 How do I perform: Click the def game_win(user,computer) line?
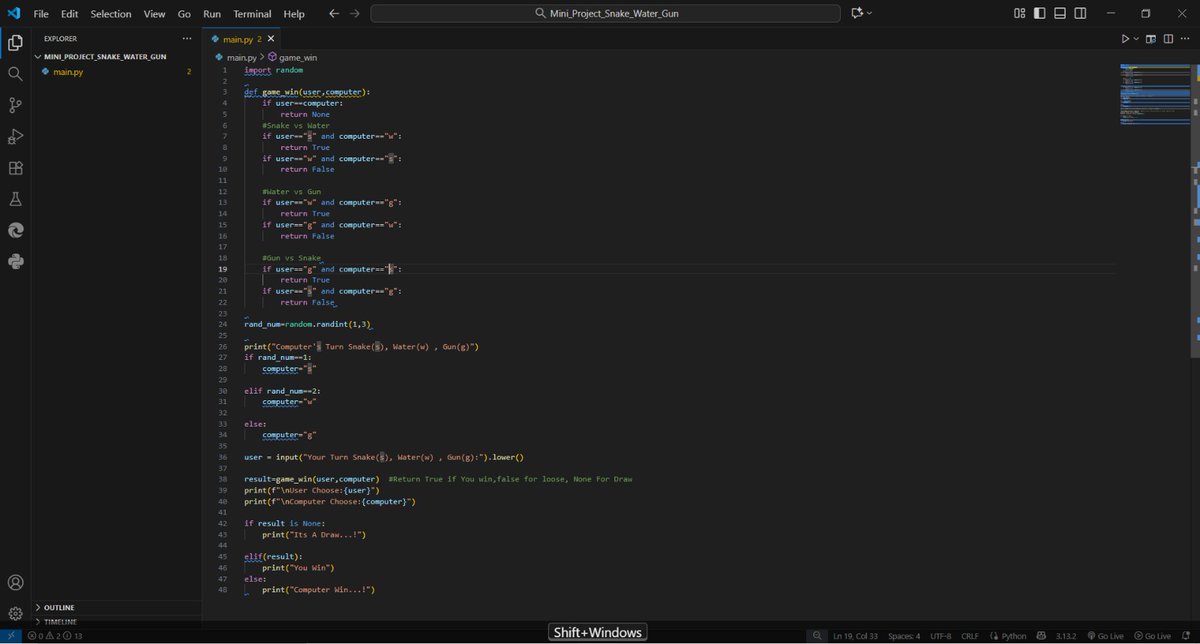[x=307, y=92]
